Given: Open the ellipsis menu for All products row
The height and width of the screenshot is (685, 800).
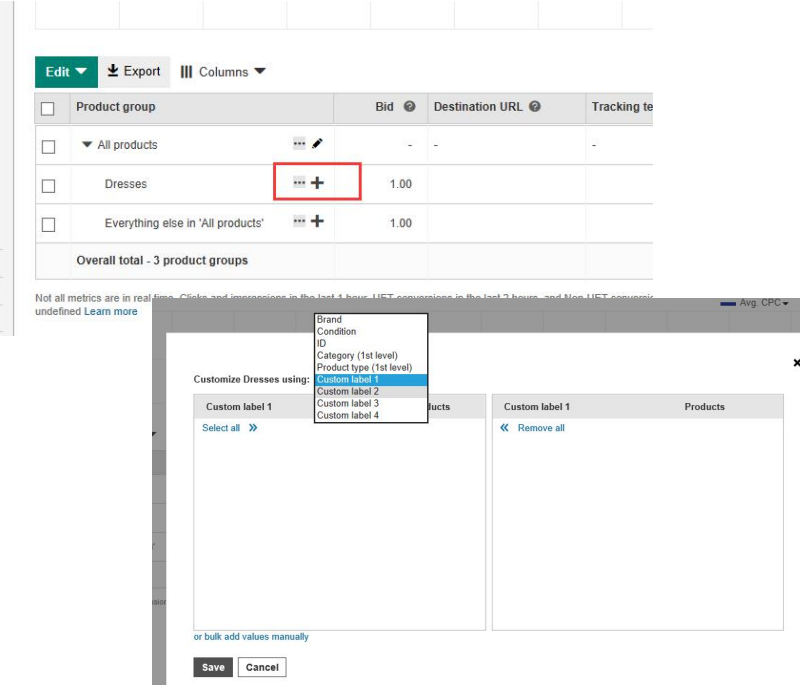Looking at the screenshot, I should (x=299, y=144).
